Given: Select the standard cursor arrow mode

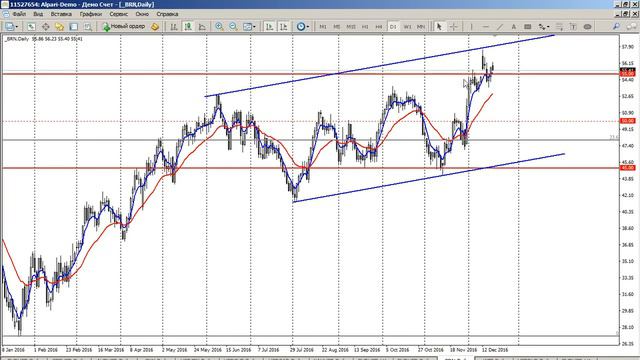Looking at the screenshot, I should pos(439,27).
